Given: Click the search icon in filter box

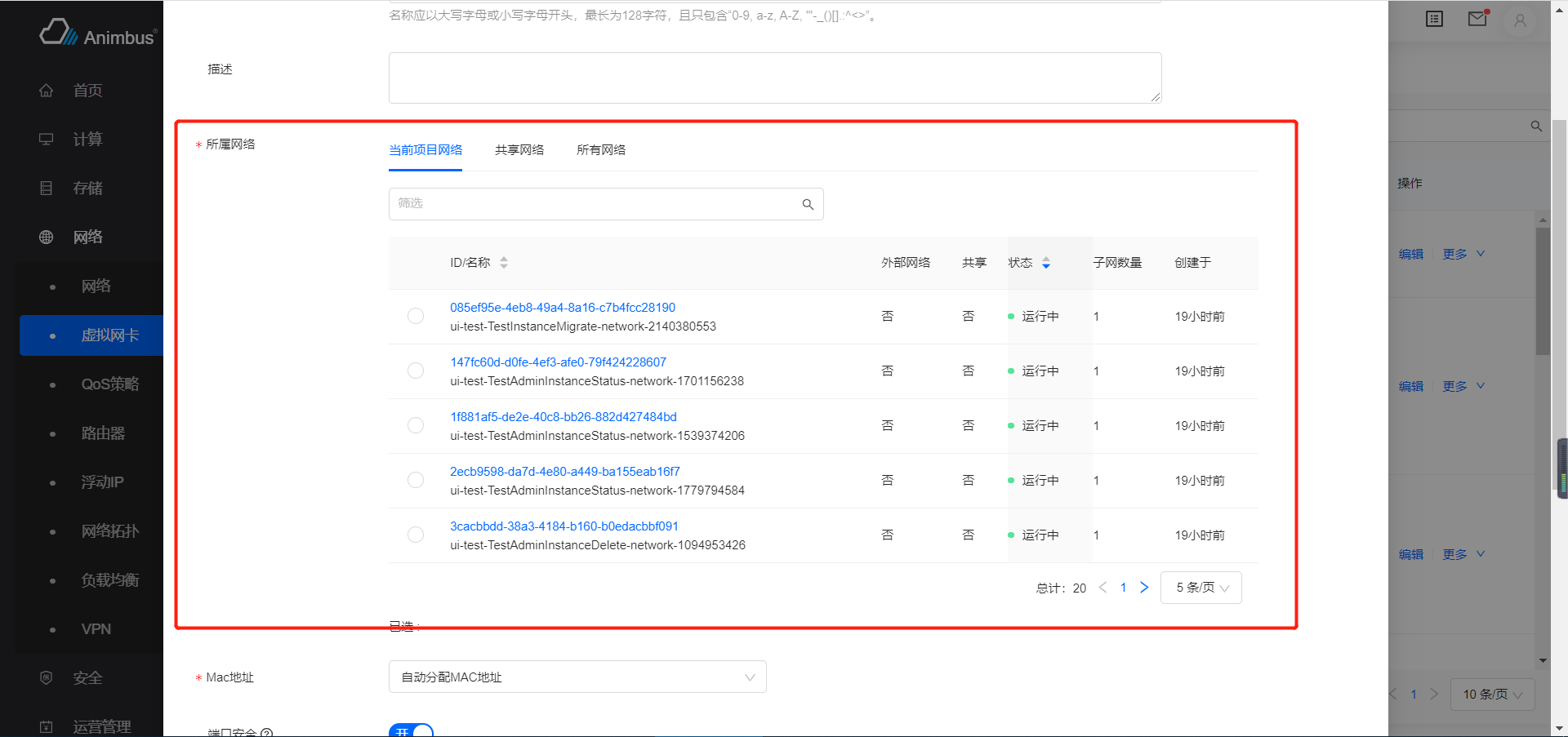Looking at the screenshot, I should (808, 204).
